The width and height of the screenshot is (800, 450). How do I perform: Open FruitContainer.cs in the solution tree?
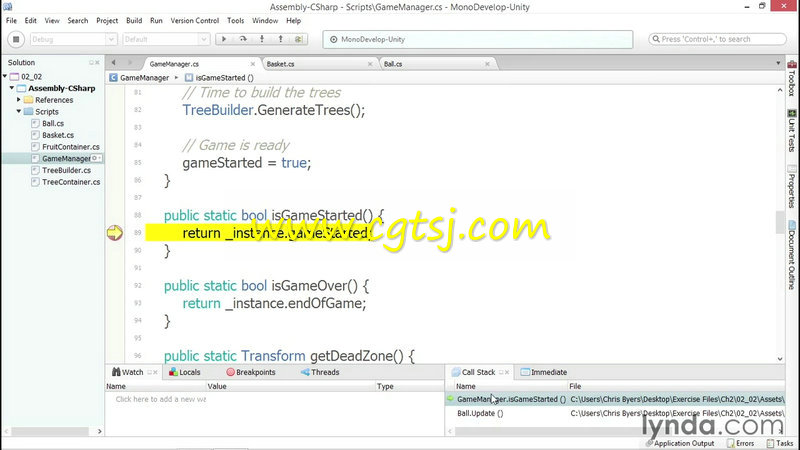pos(70,146)
